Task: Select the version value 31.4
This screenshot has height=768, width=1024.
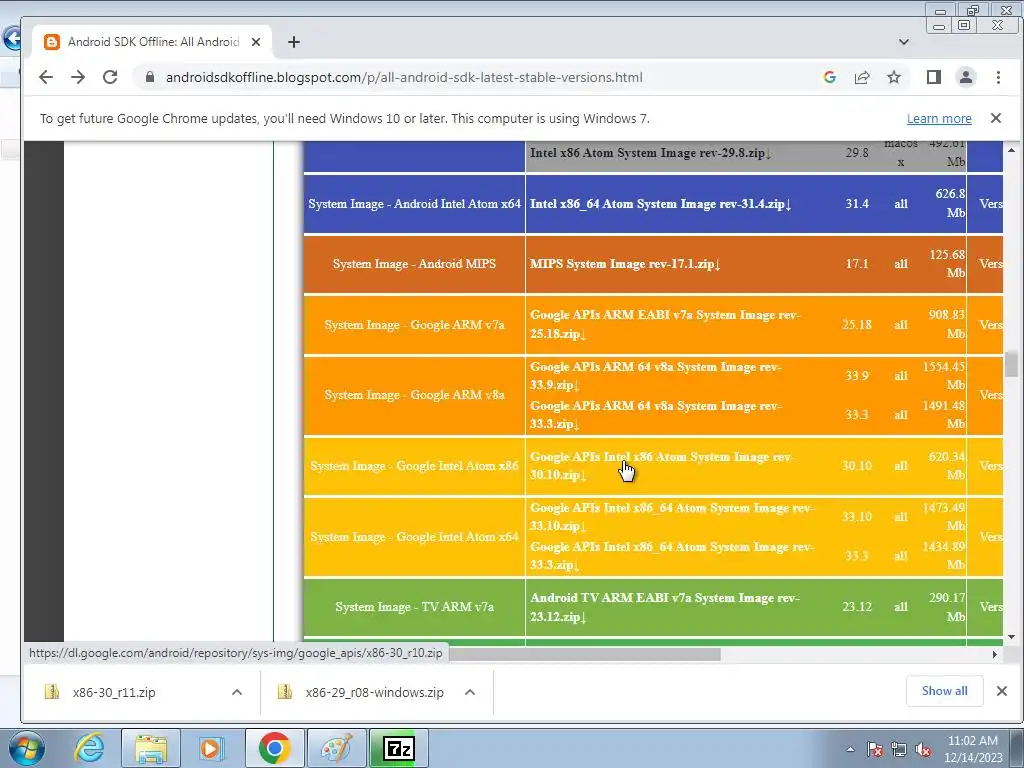Action: [857, 204]
